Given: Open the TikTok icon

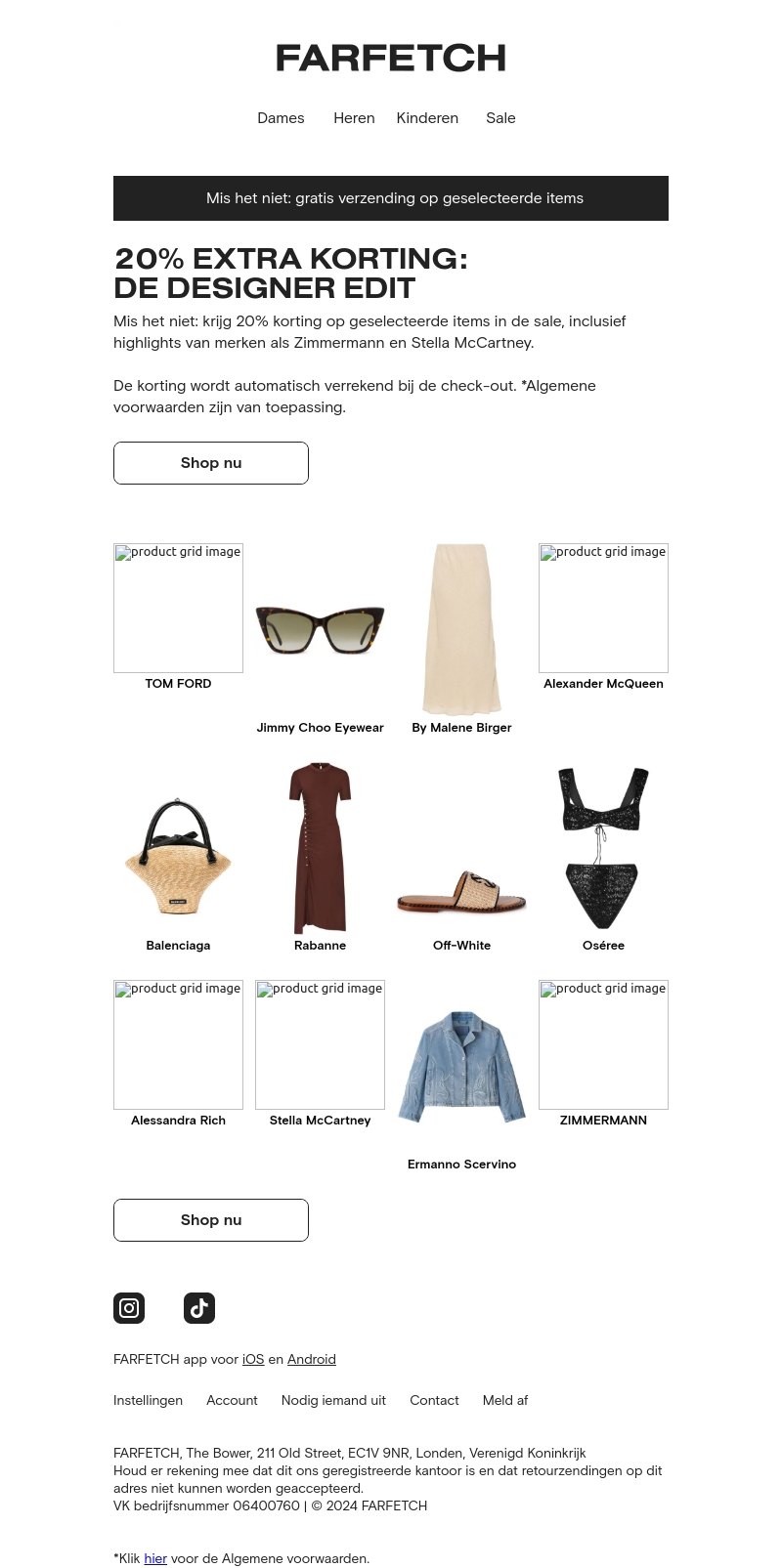Looking at the screenshot, I should pos(199,1308).
